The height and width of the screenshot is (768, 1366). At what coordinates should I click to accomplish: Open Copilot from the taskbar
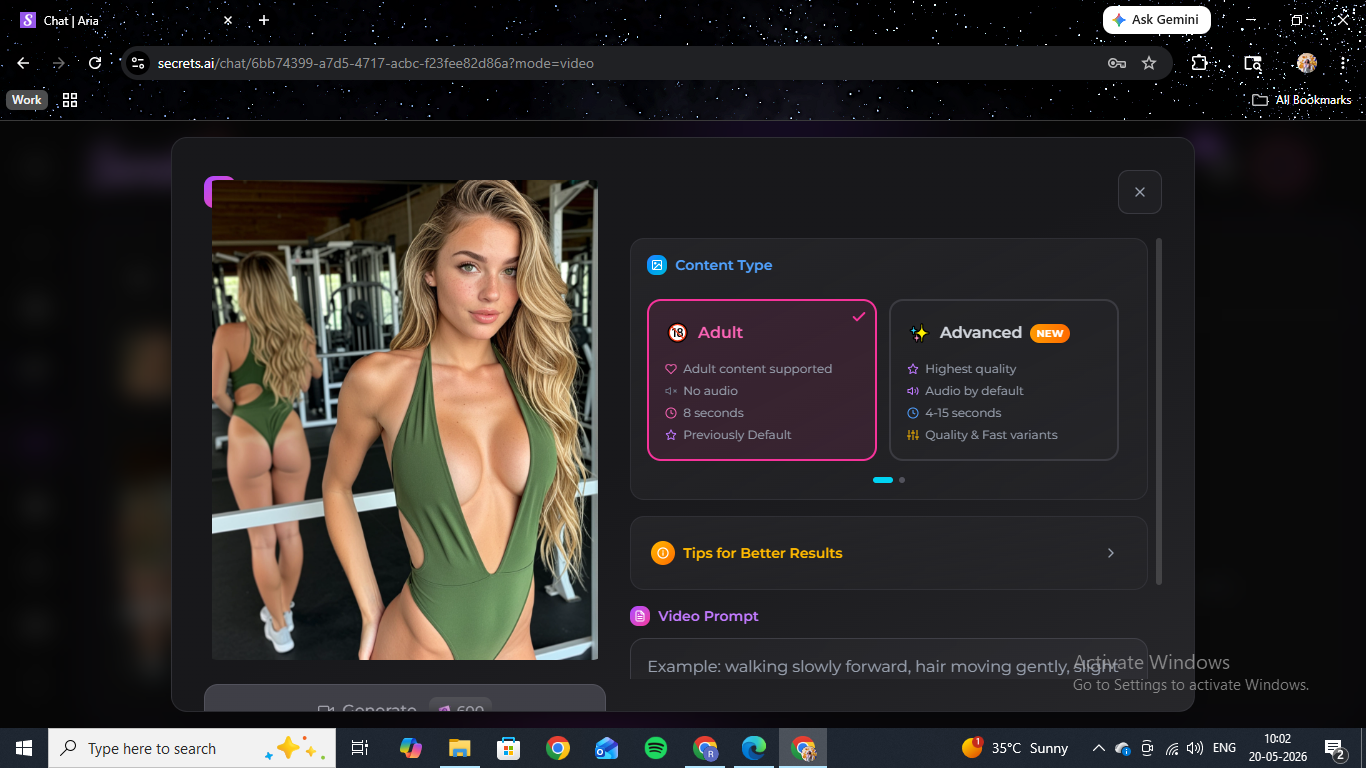410,748
